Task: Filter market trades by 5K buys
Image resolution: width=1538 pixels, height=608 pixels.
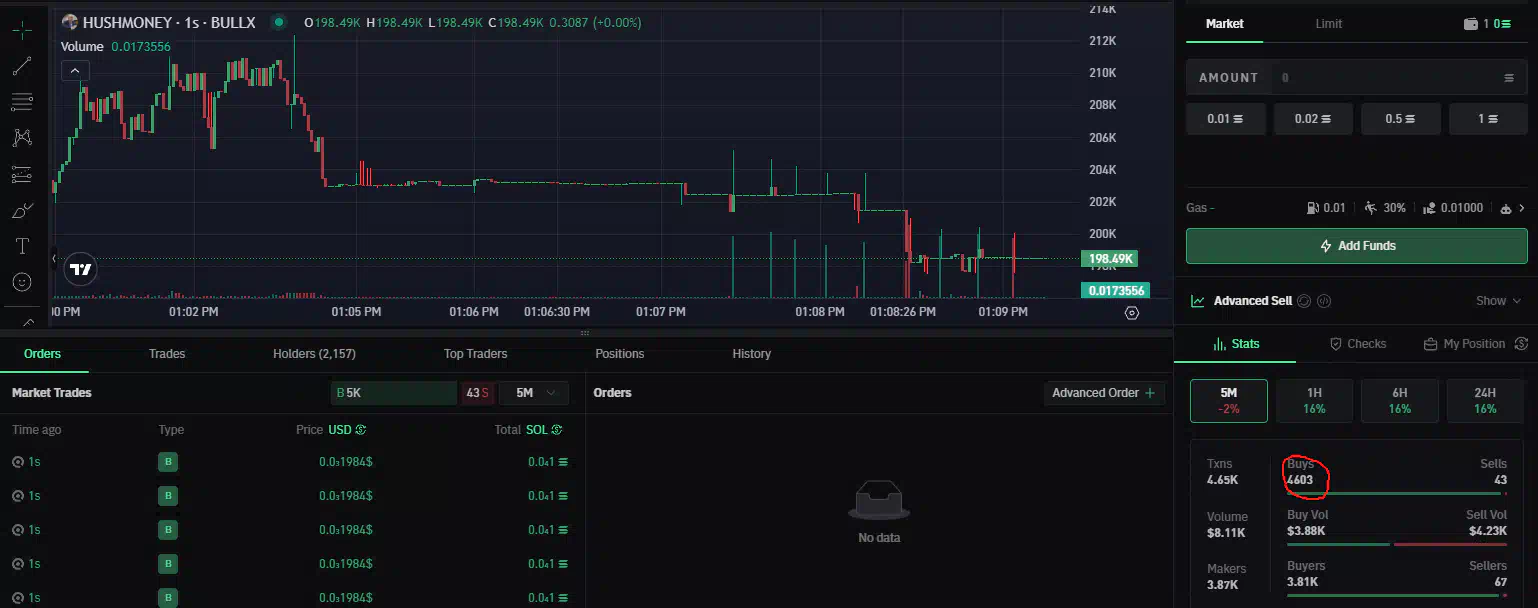Action: point(394,393)
